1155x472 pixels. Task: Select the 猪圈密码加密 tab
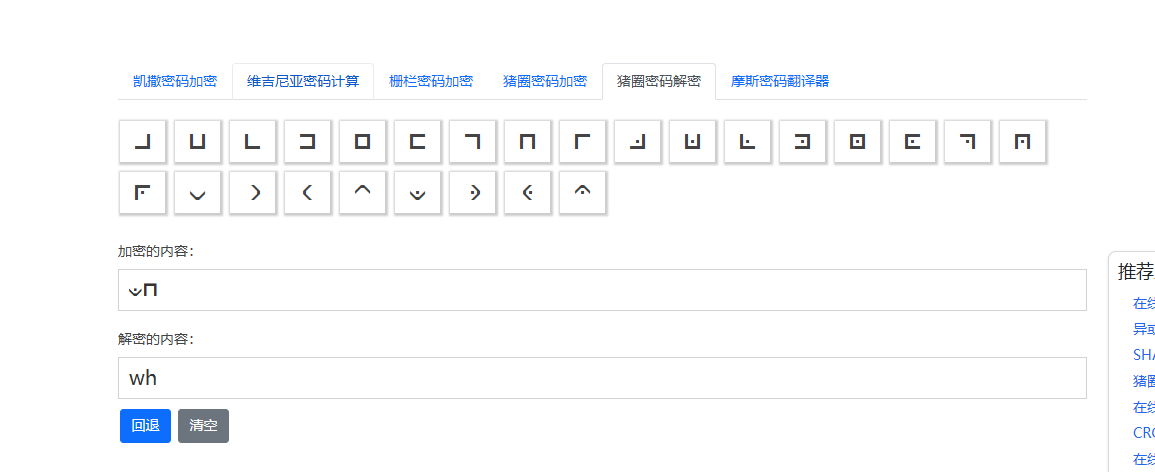(x=545, y=81)
